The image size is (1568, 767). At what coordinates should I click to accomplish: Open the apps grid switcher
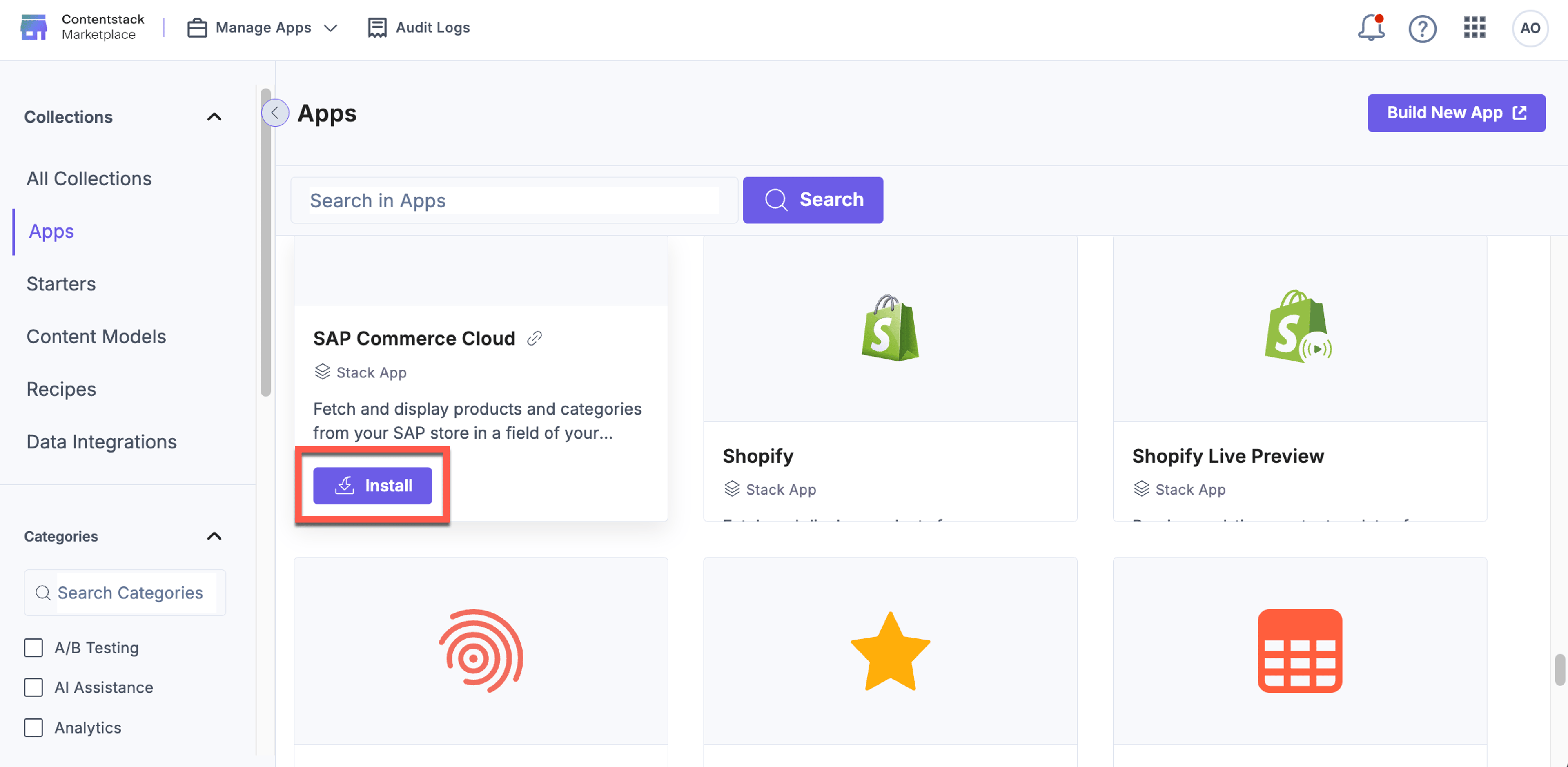(x=1474, y=27)
